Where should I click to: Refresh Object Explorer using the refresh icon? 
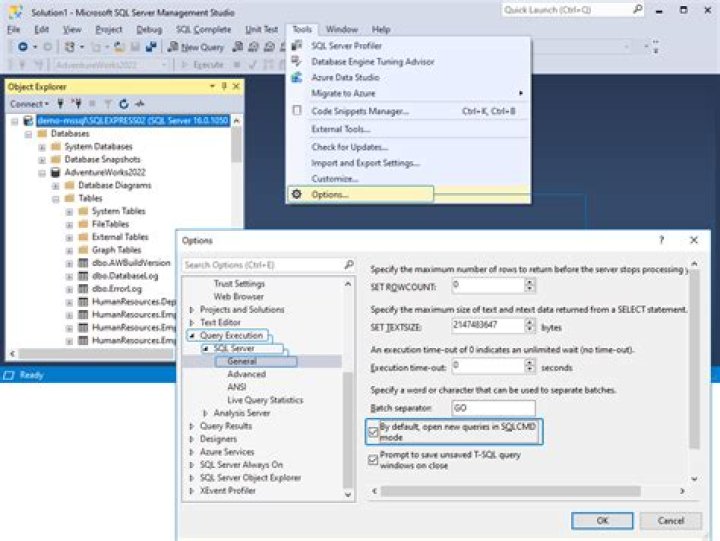124,104
